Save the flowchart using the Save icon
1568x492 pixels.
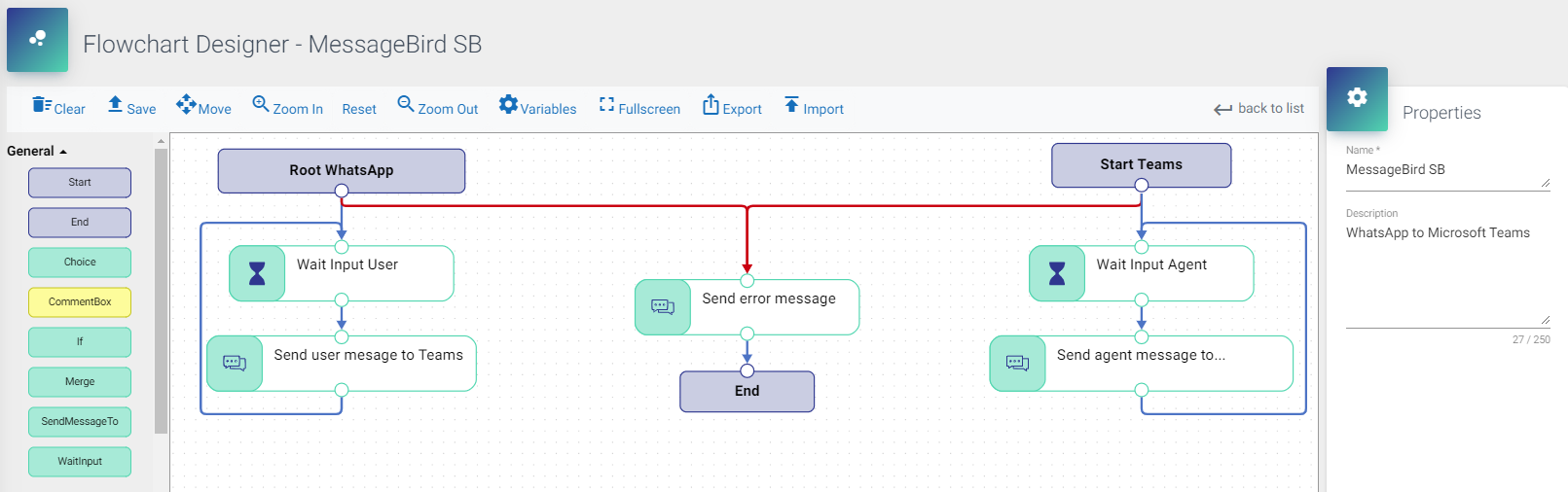point(115,106)
